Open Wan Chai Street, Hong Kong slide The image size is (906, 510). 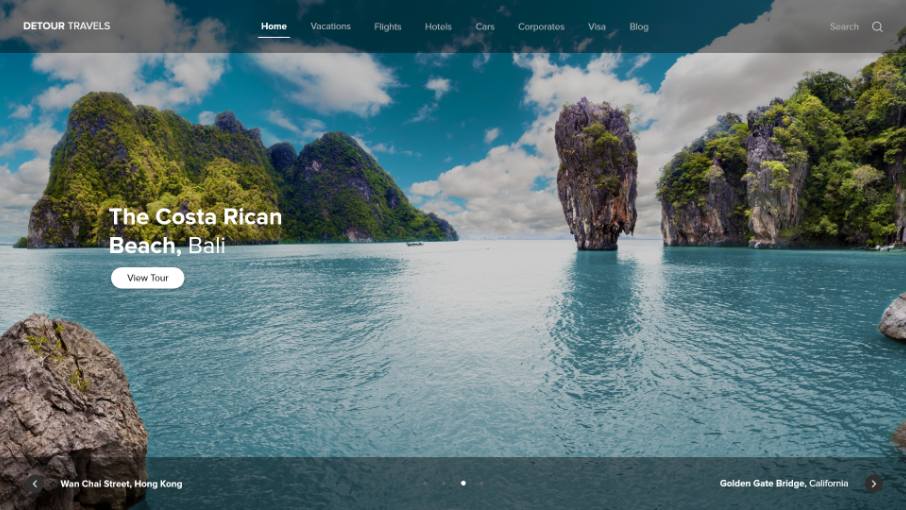121,484
